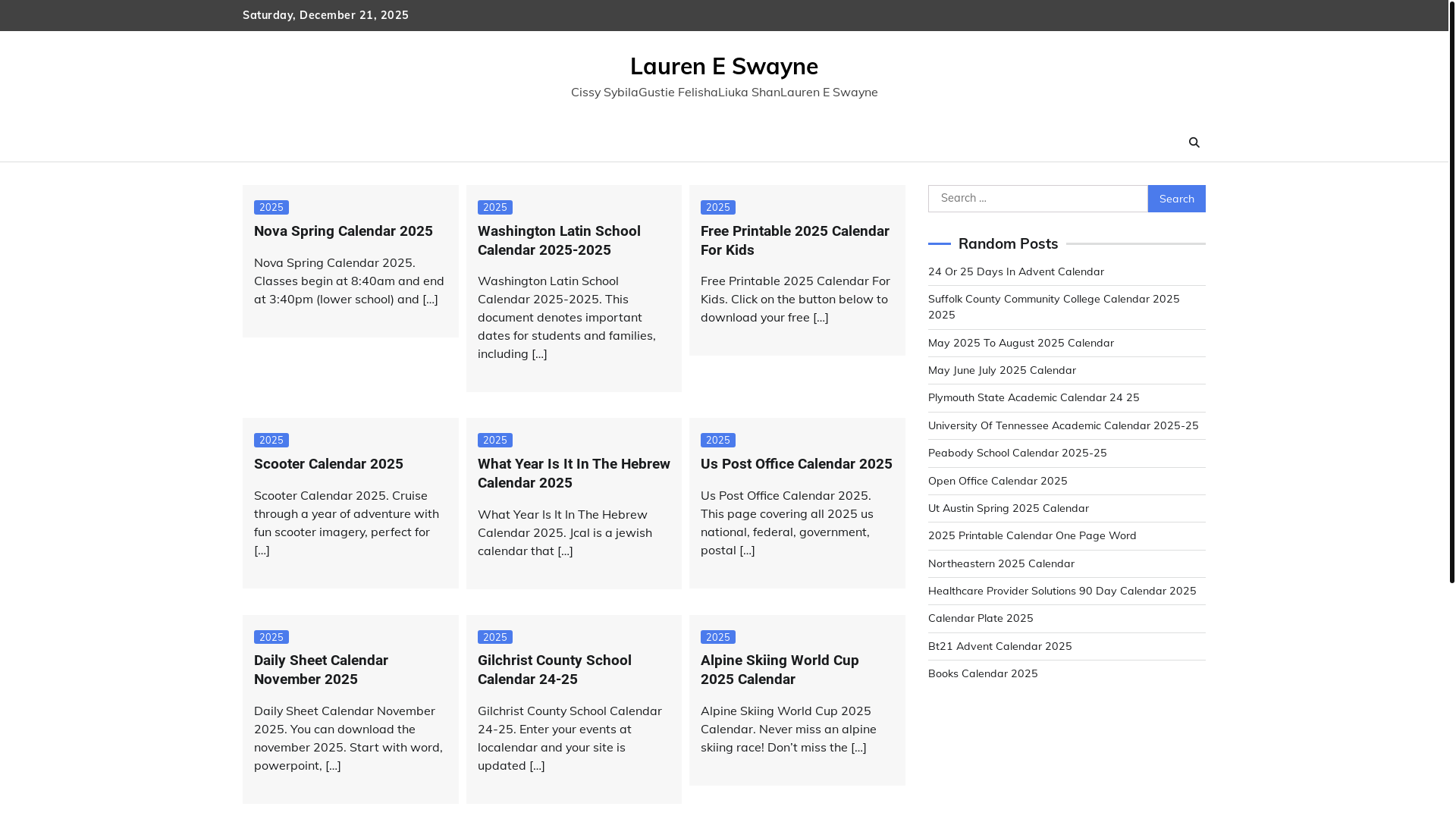Open Scooter Calendar 2025 post

tap(328, 464)
